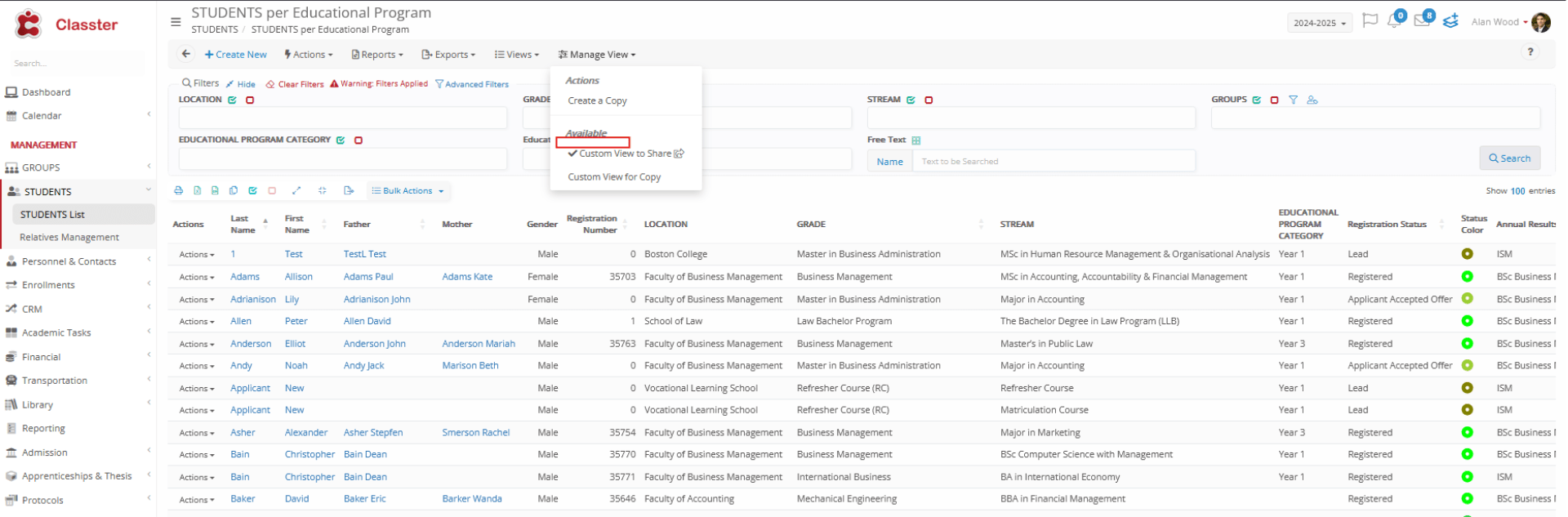The image size is (1568, 517).
Task: Open the notifications bell icon
Action: pos(1394,20)
